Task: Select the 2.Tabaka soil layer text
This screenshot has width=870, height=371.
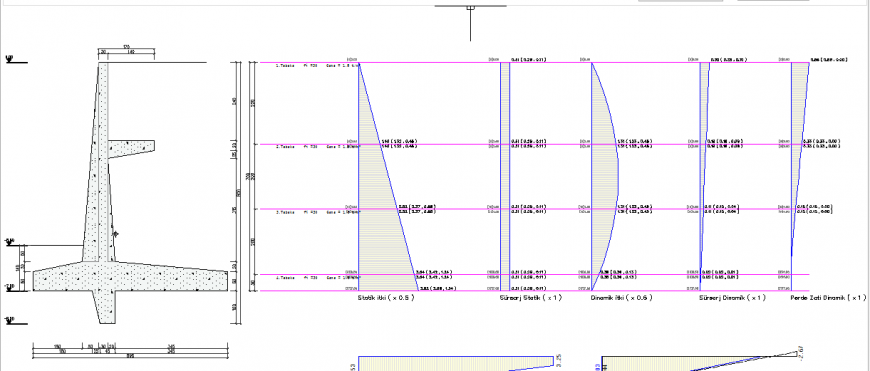Action: [x=285, y=147]
